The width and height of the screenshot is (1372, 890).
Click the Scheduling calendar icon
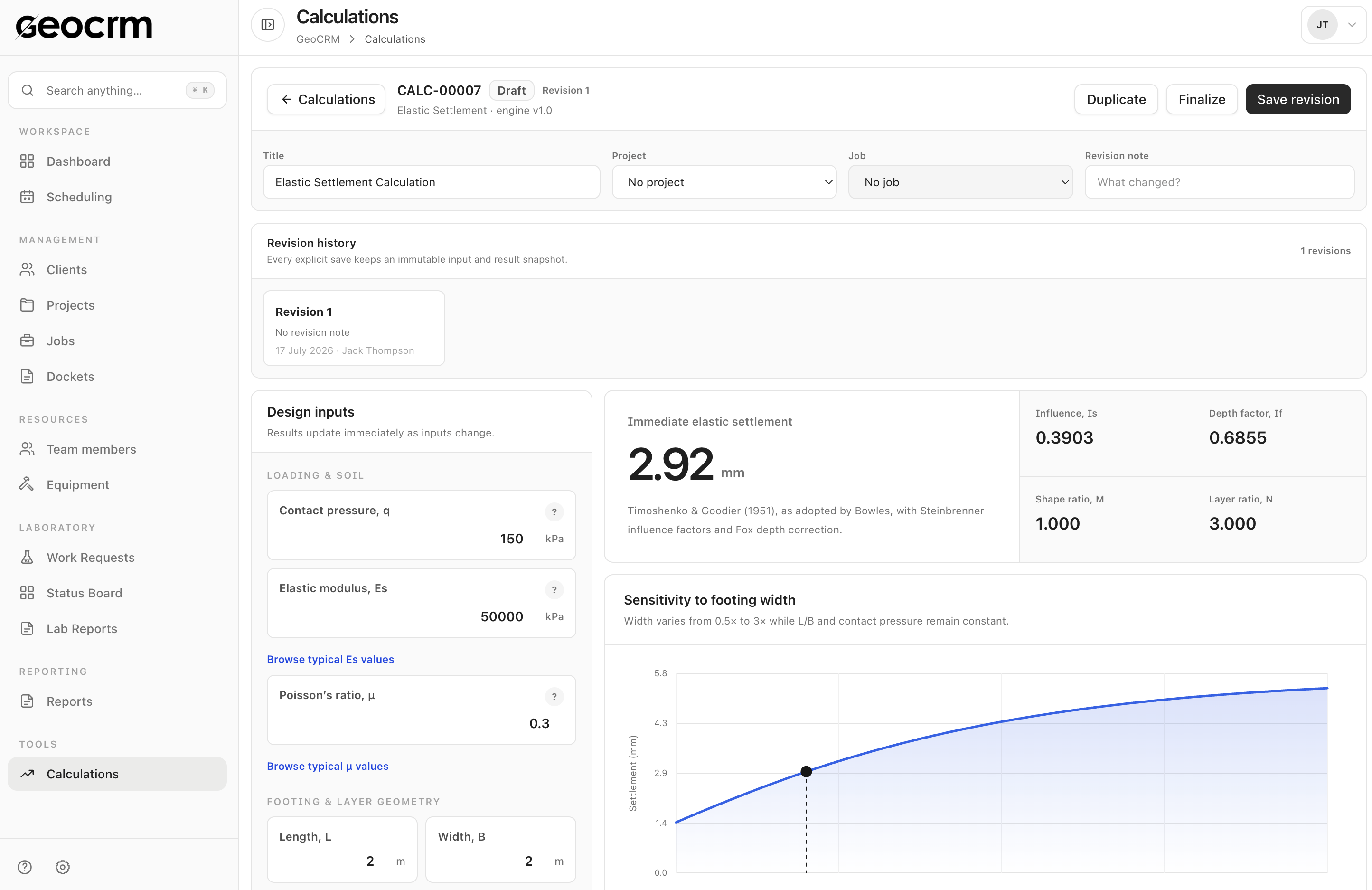click(27, 197)
